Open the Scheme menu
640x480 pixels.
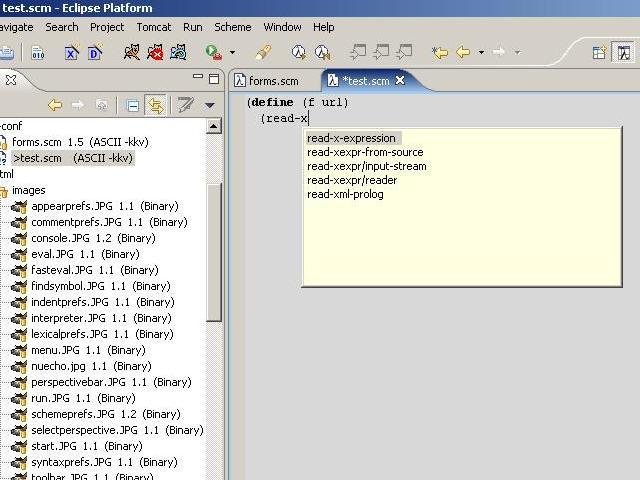(233, 27)
